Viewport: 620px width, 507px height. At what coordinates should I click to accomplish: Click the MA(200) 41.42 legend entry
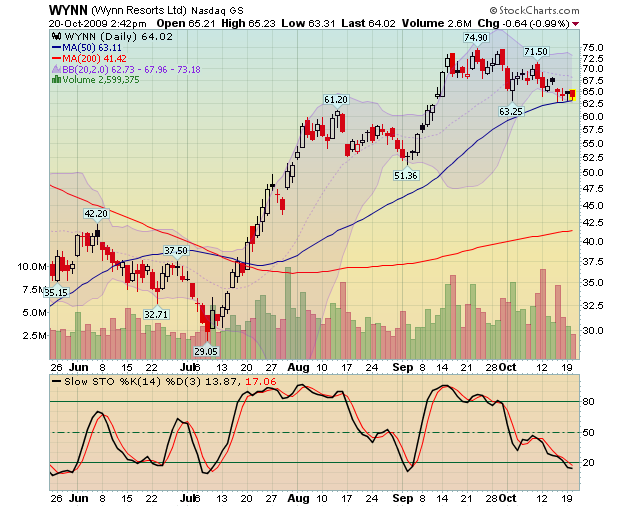pos(89,59)
